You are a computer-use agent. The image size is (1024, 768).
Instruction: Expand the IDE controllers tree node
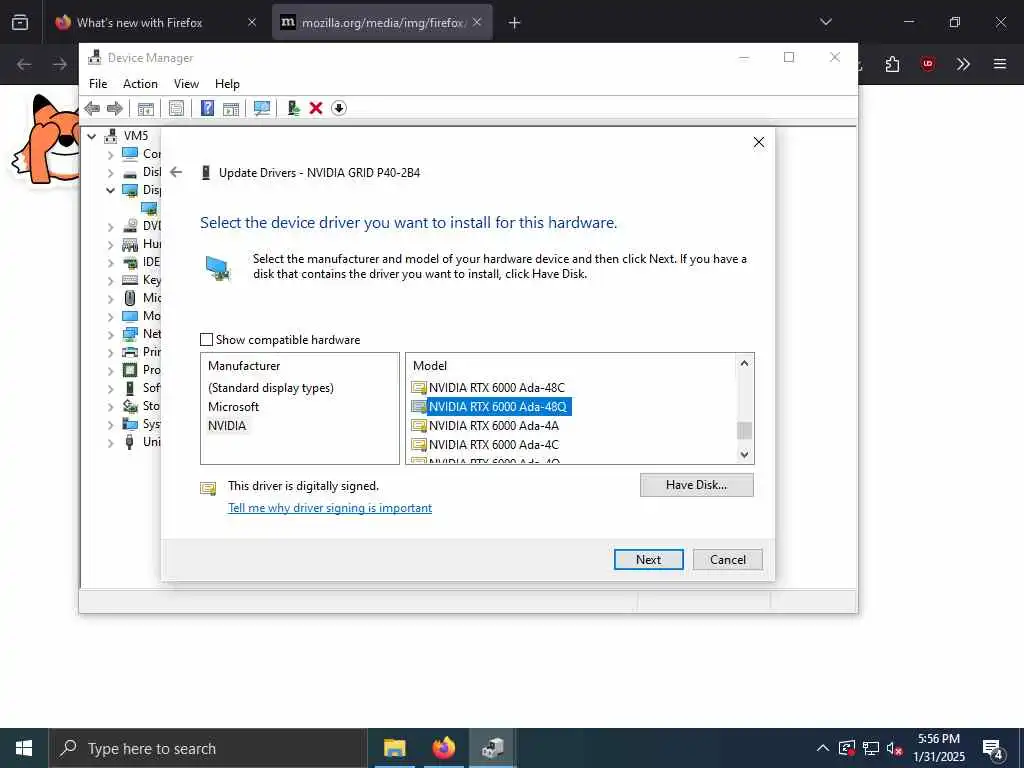point(110,263)
